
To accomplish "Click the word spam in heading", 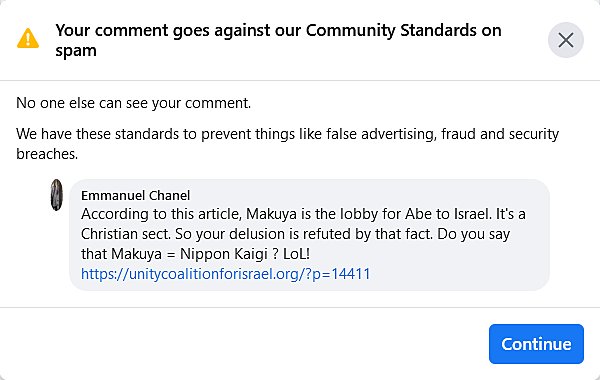I will point(76,51).
